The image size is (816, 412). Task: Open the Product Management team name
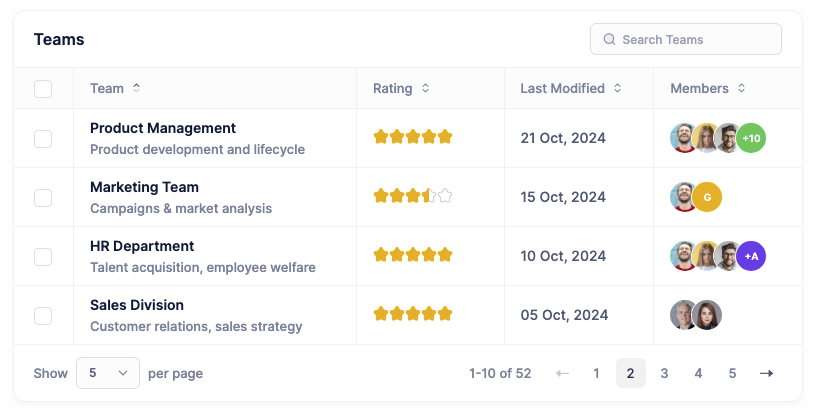[163, 128]
